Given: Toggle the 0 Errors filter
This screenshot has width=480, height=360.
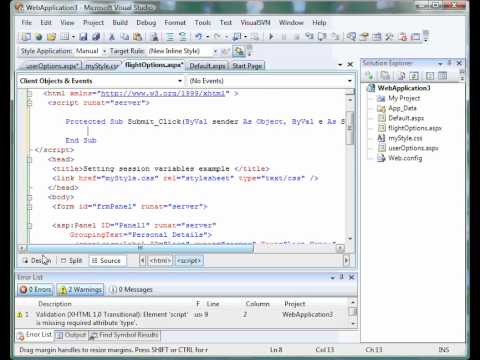Looking at the screenshot, I should click(x=35, y=289).
